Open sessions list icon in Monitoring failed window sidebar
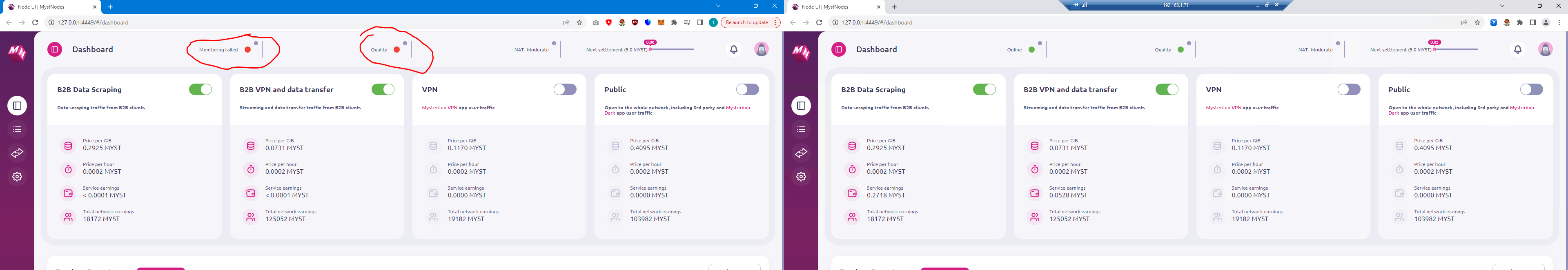The height and width of the screenshot is (270, 1568). [x=17, y=130]
